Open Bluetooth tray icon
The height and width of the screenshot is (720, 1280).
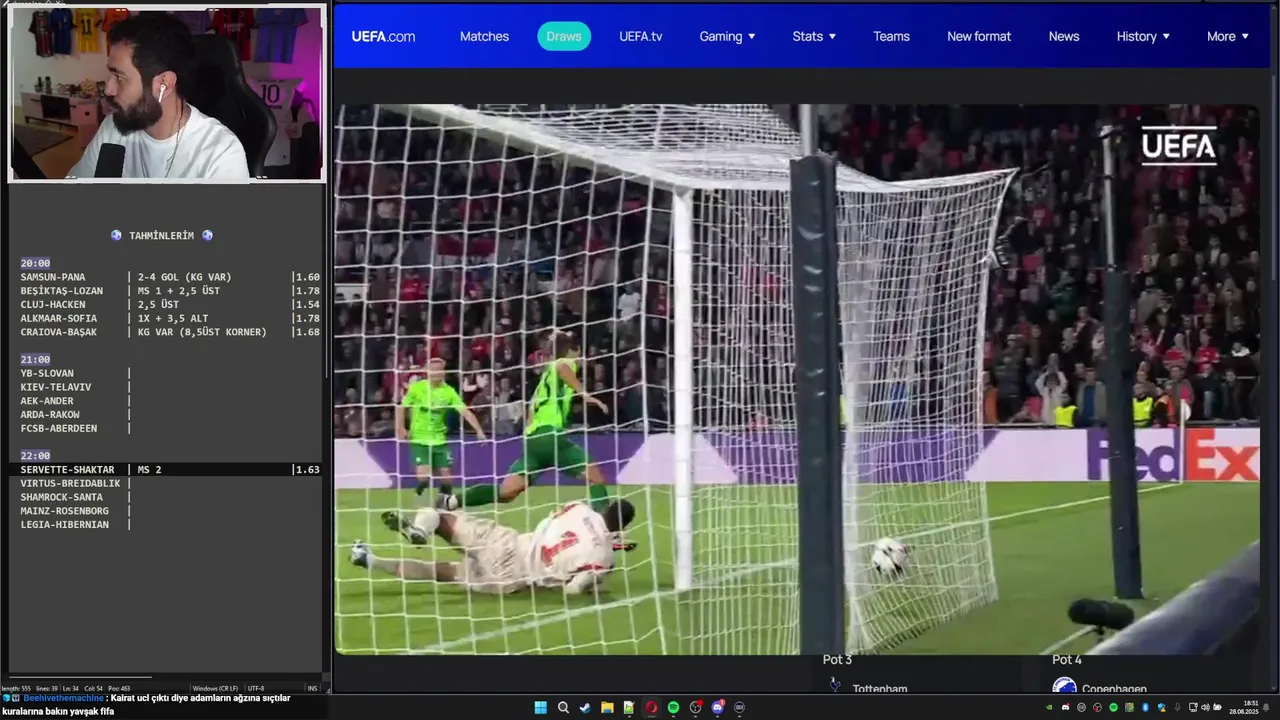[1145, 707]
